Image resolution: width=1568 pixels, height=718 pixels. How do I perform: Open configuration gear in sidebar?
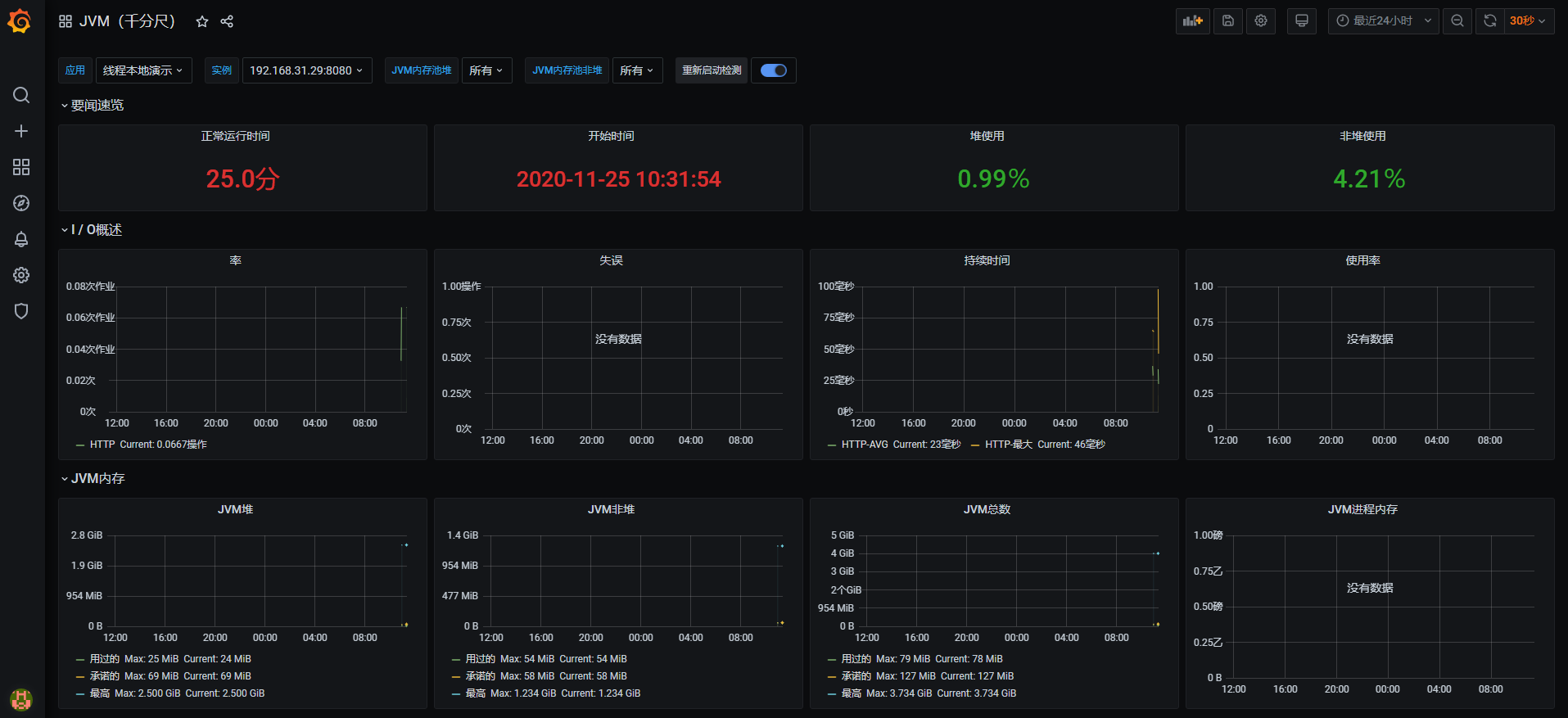[21, 275]
